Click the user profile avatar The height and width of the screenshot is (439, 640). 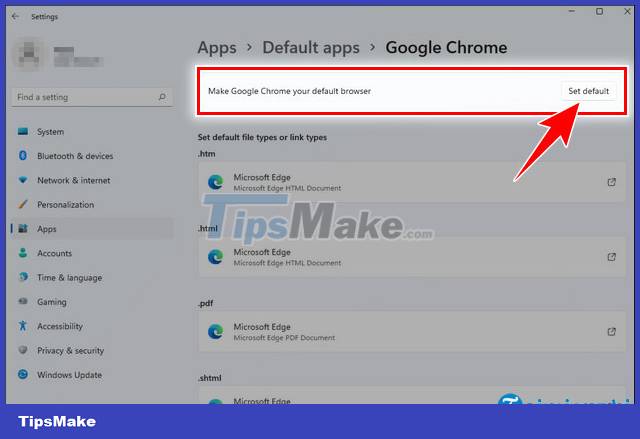[x=28, y=55]
